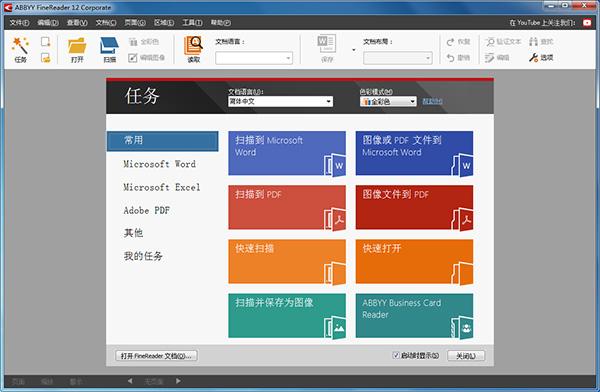The image size is (600, 392).
Task: Launch the 快速扫描 quick scan tile
Action: point(287,262)
